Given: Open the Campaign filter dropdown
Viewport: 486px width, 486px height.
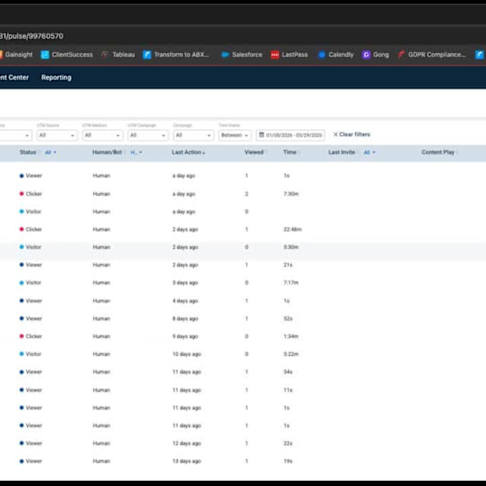Looking at the screenshot, I should coord(193,135).
